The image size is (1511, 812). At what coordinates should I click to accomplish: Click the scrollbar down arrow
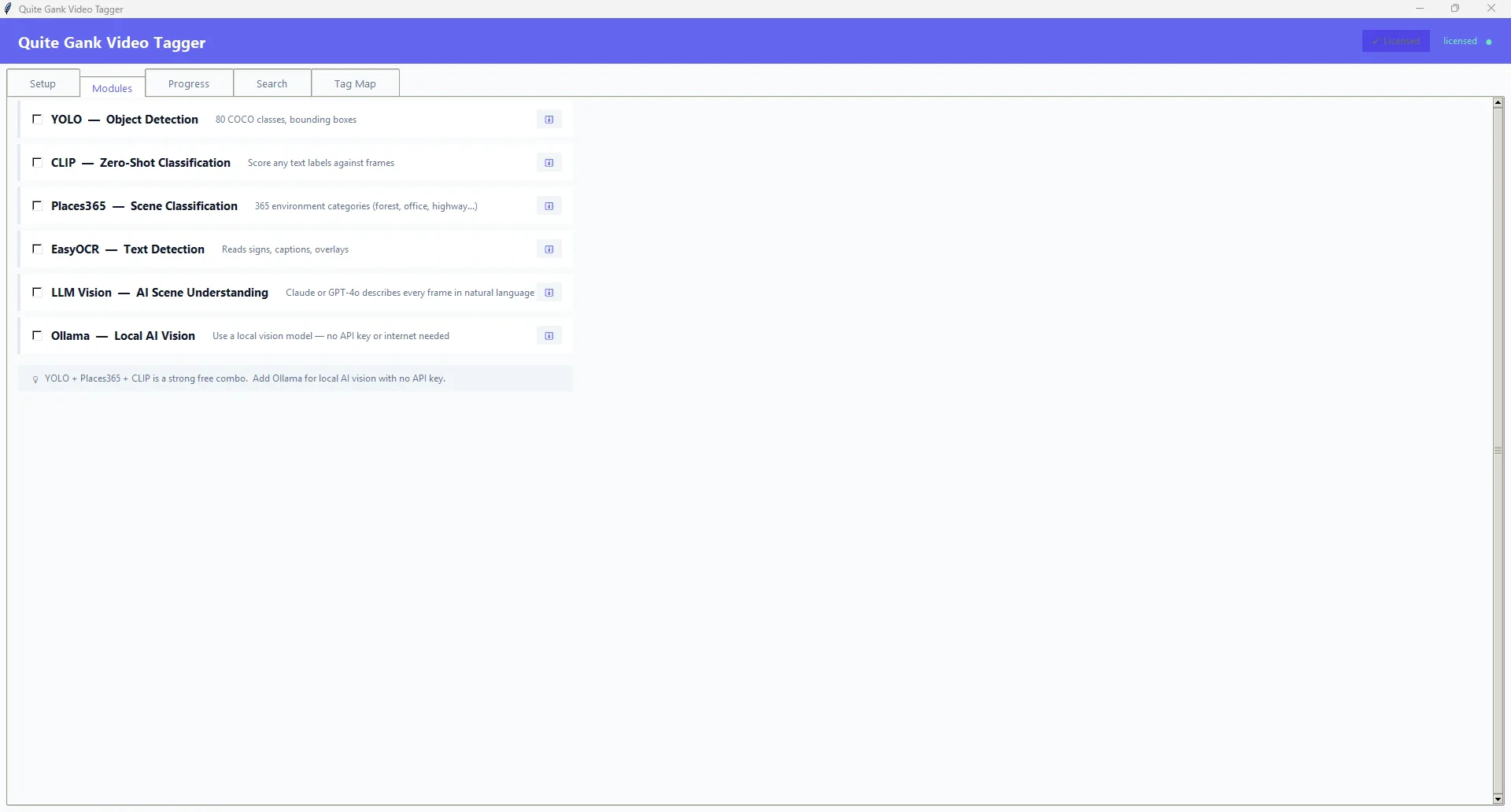1498,799
